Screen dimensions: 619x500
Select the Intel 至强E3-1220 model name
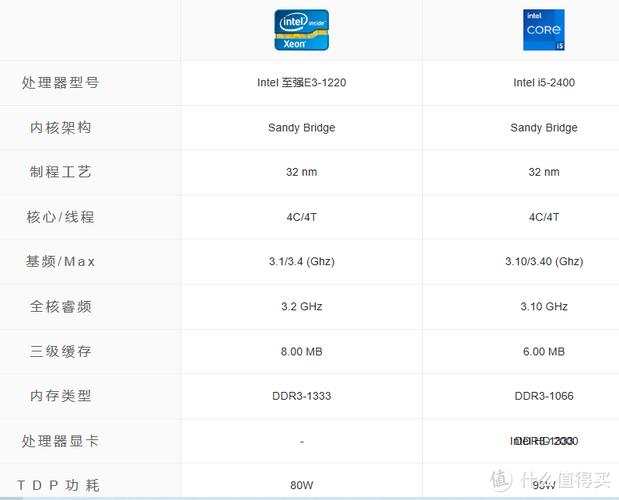pos(302,83)
